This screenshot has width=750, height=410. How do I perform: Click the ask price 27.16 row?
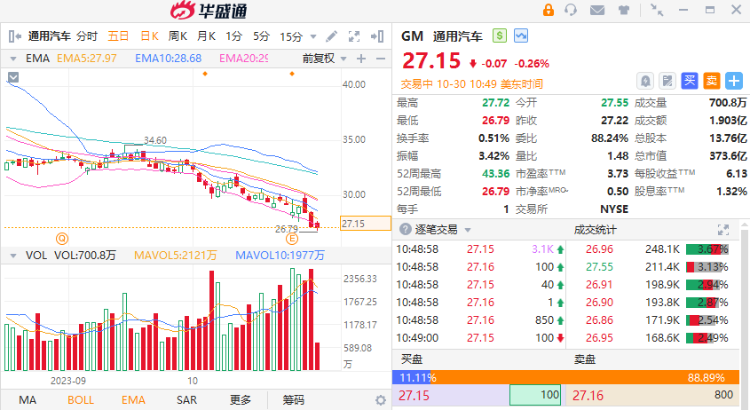click(653, 396)
